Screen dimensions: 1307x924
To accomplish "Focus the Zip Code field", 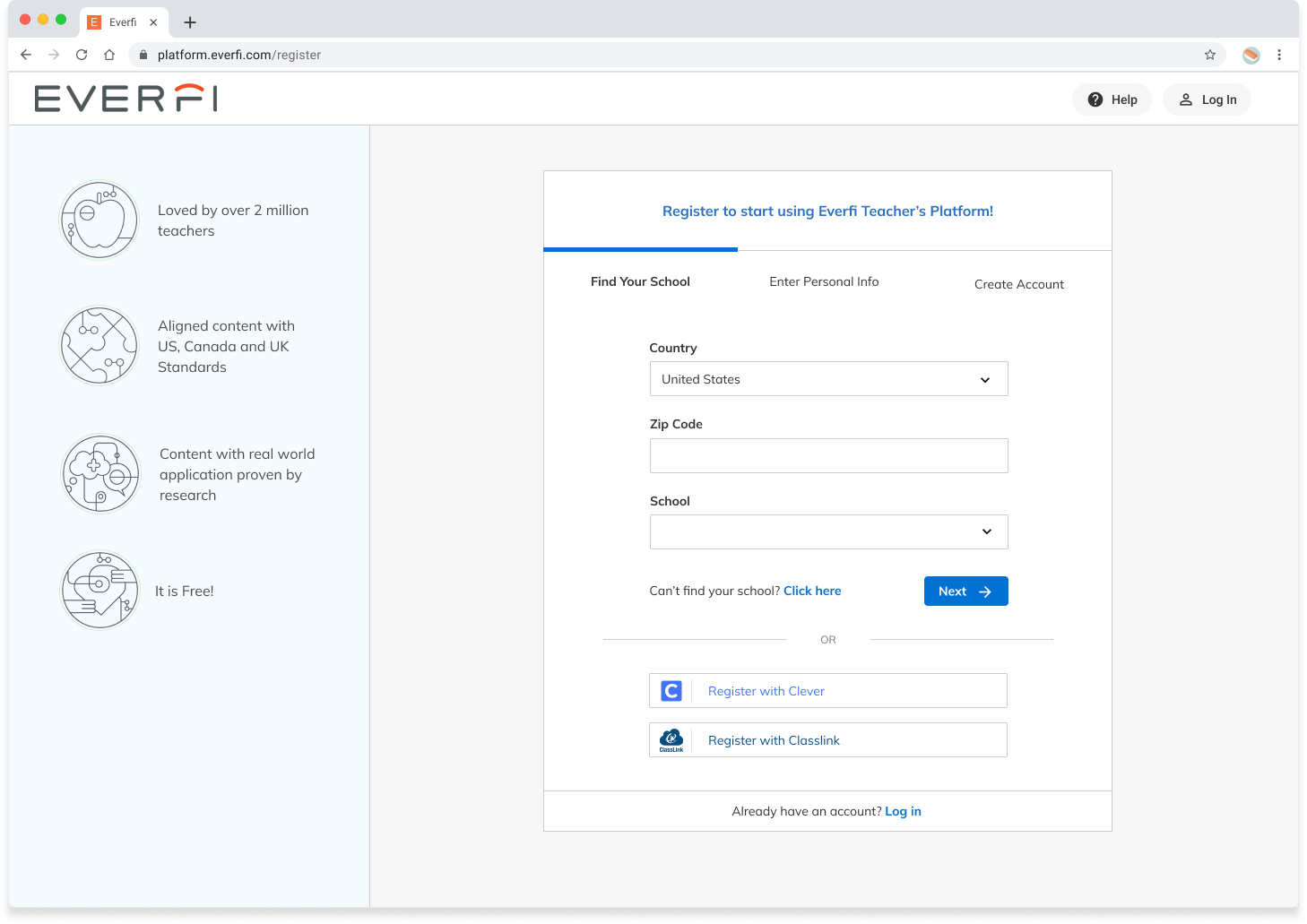I will (829, 455).
